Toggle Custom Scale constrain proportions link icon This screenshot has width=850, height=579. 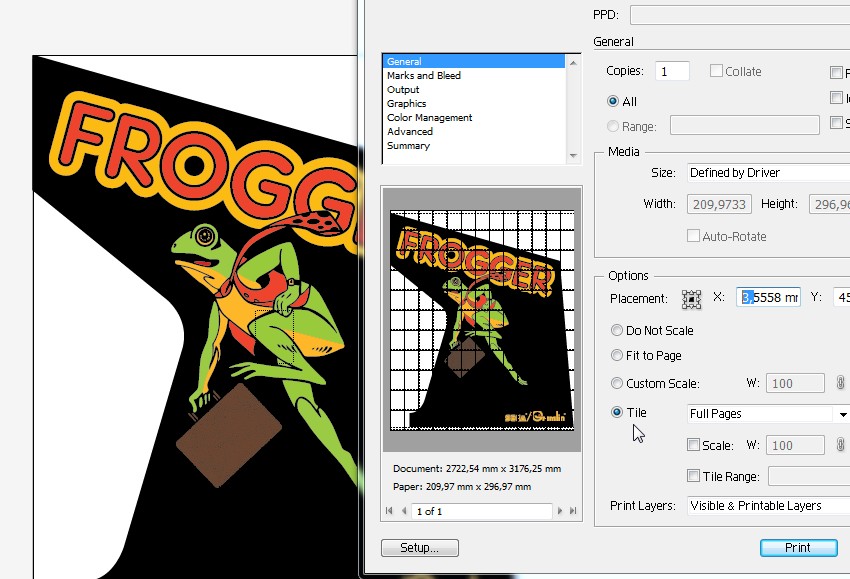840,383
